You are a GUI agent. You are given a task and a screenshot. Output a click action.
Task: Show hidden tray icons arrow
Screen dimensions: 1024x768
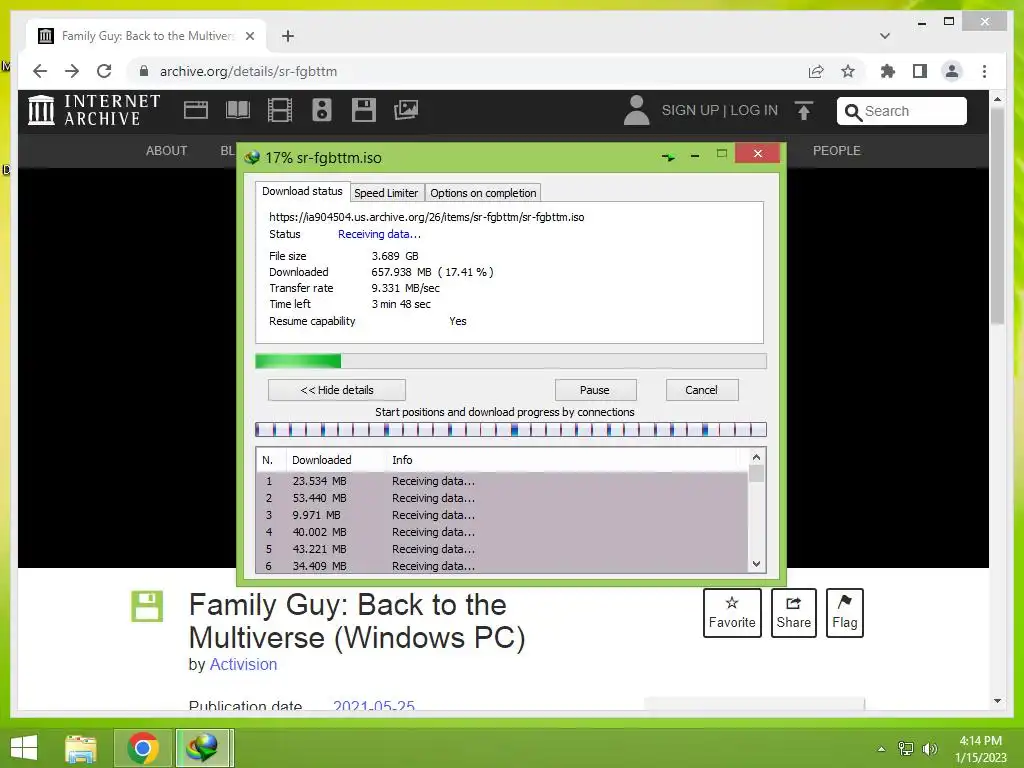pos(882,749)
